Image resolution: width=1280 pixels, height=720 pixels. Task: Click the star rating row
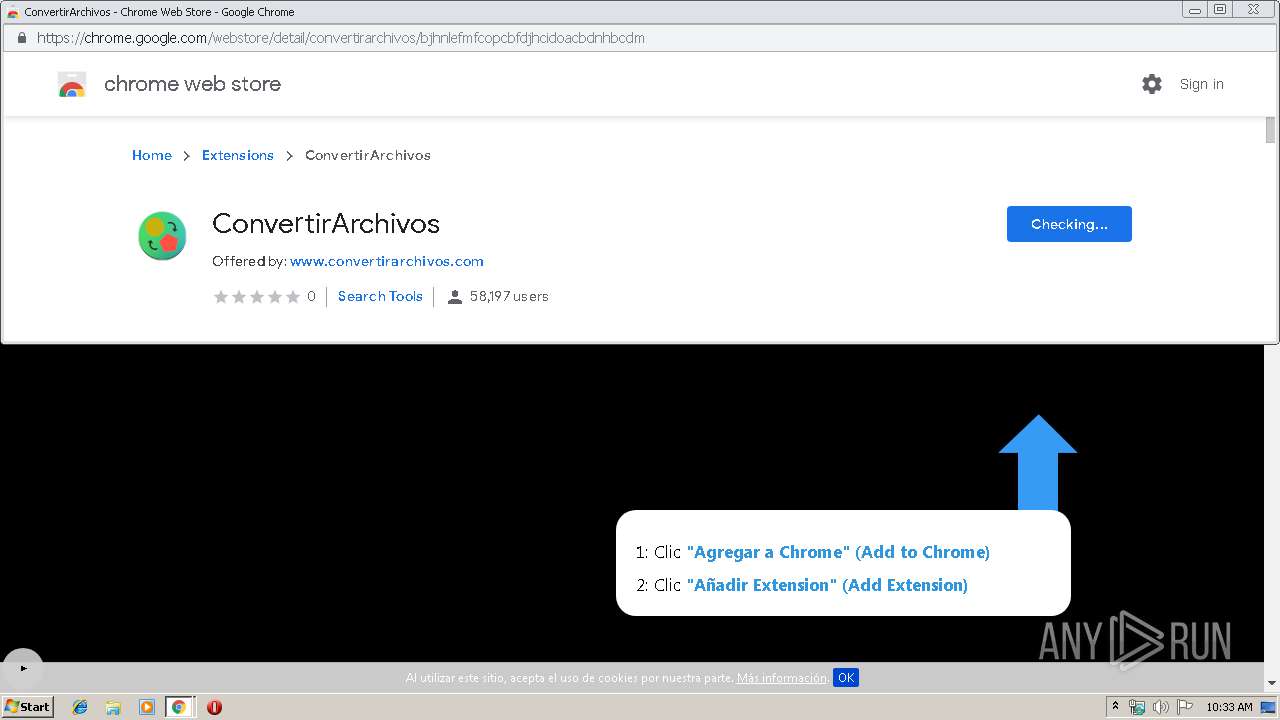tap(257, 297)
